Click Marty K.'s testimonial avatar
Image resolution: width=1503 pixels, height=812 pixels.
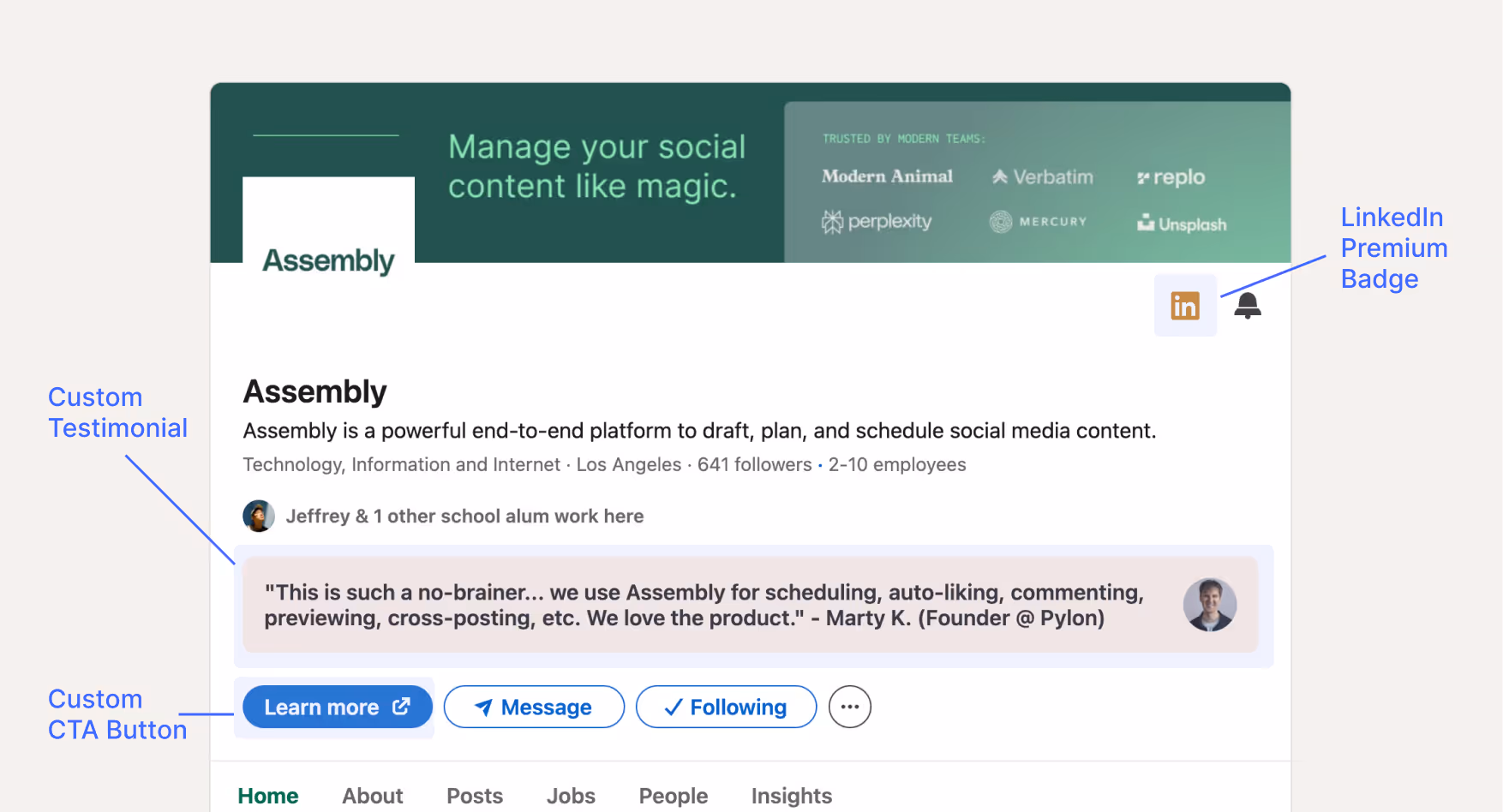[x=1210, y=605]
